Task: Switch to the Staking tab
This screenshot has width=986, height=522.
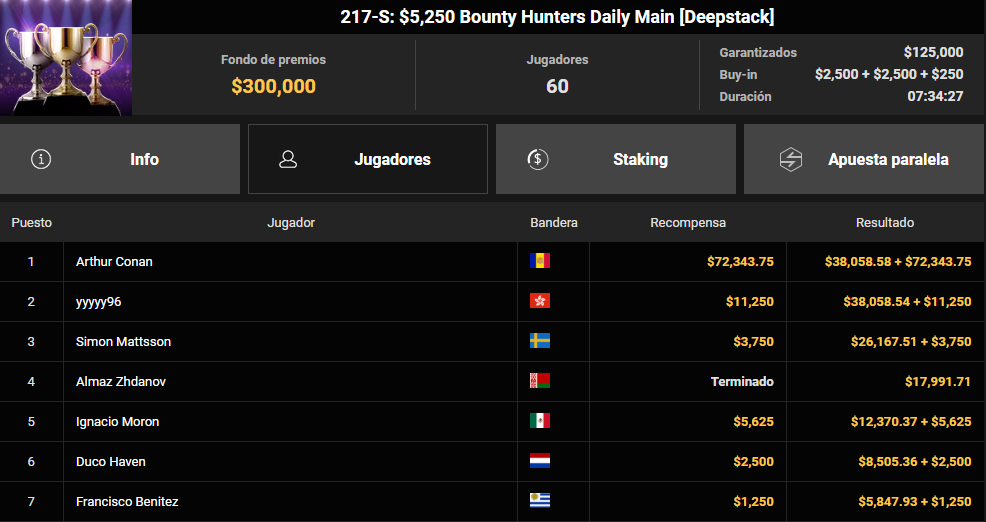Action: coord(616,159)
